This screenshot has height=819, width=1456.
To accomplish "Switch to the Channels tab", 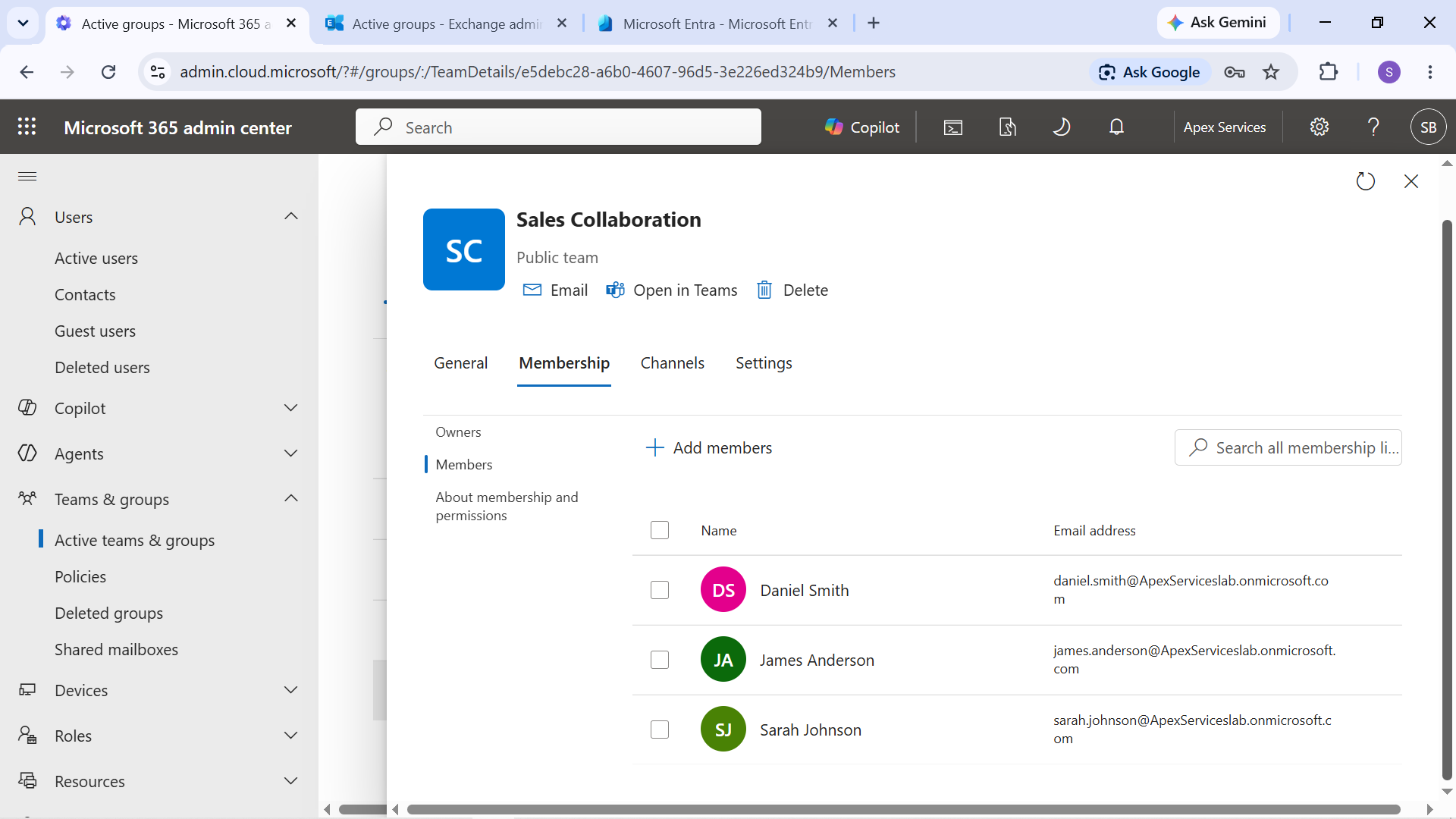I will pos(672,363).
